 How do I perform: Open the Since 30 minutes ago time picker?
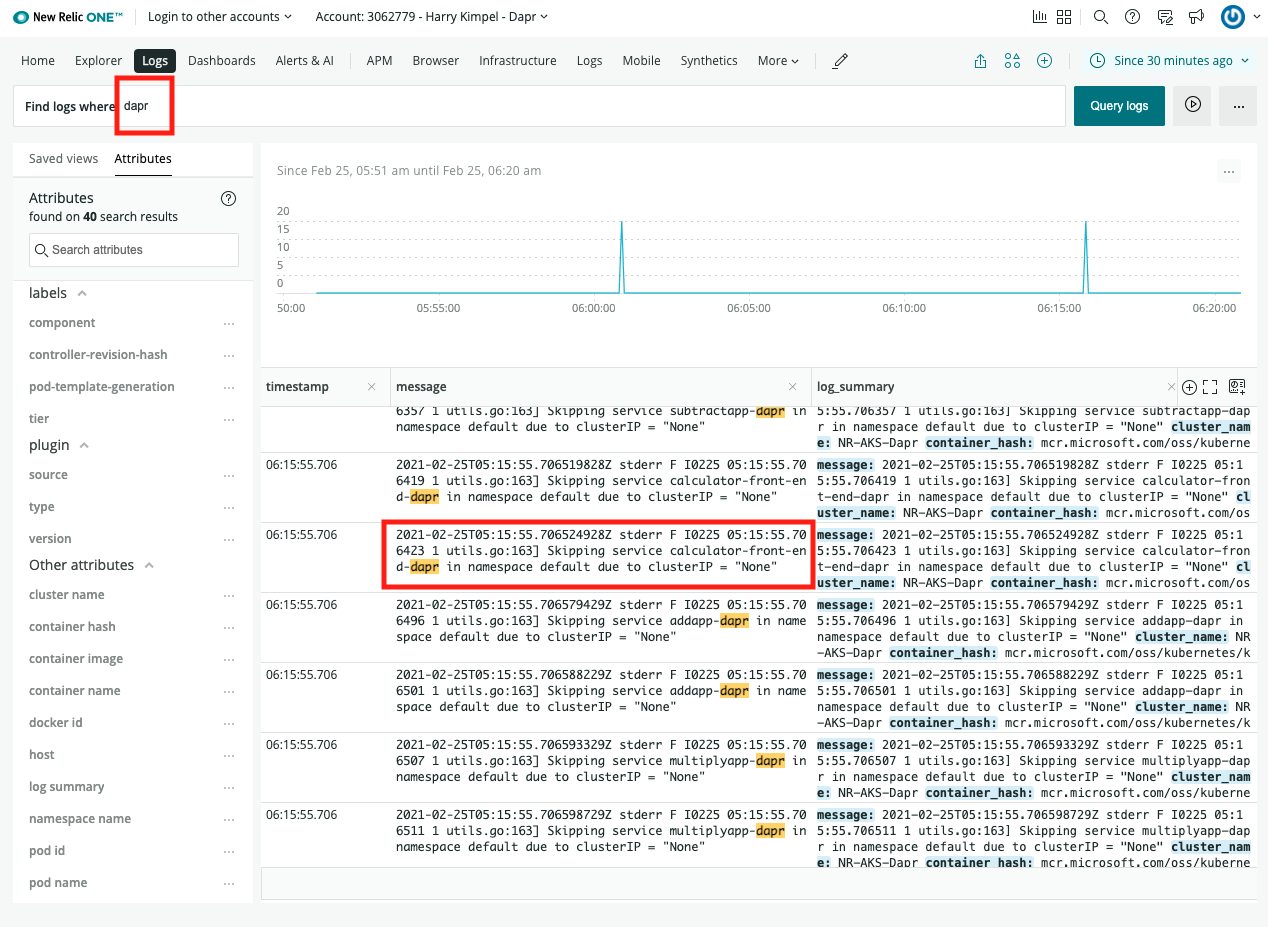[1170, 61]
